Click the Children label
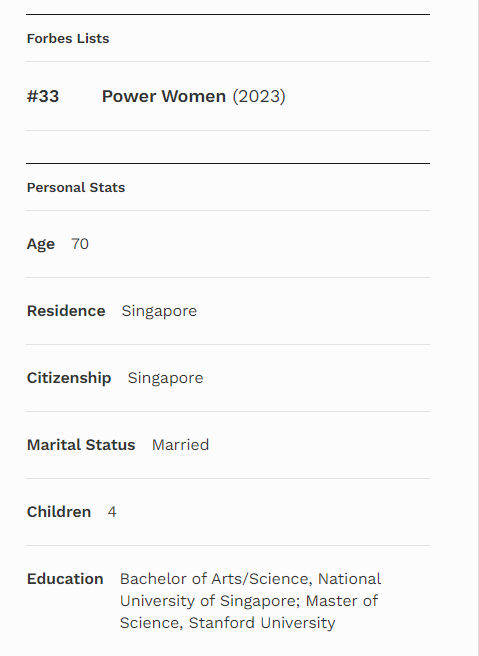This screenshot has height=656, width=479. pos(59,512)
